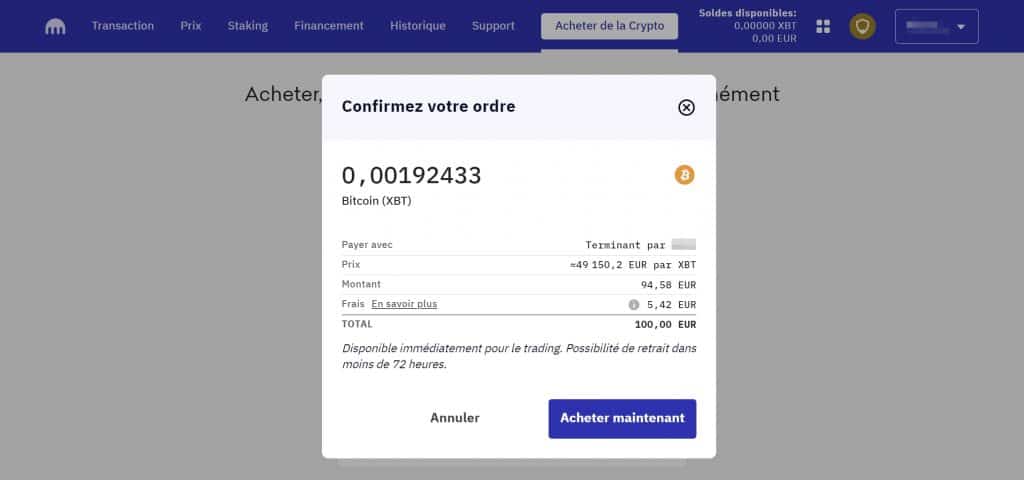Click the TOTAL 100,00 EUR row
Viewport: 1024px width, 480px height.
(518, 324)
